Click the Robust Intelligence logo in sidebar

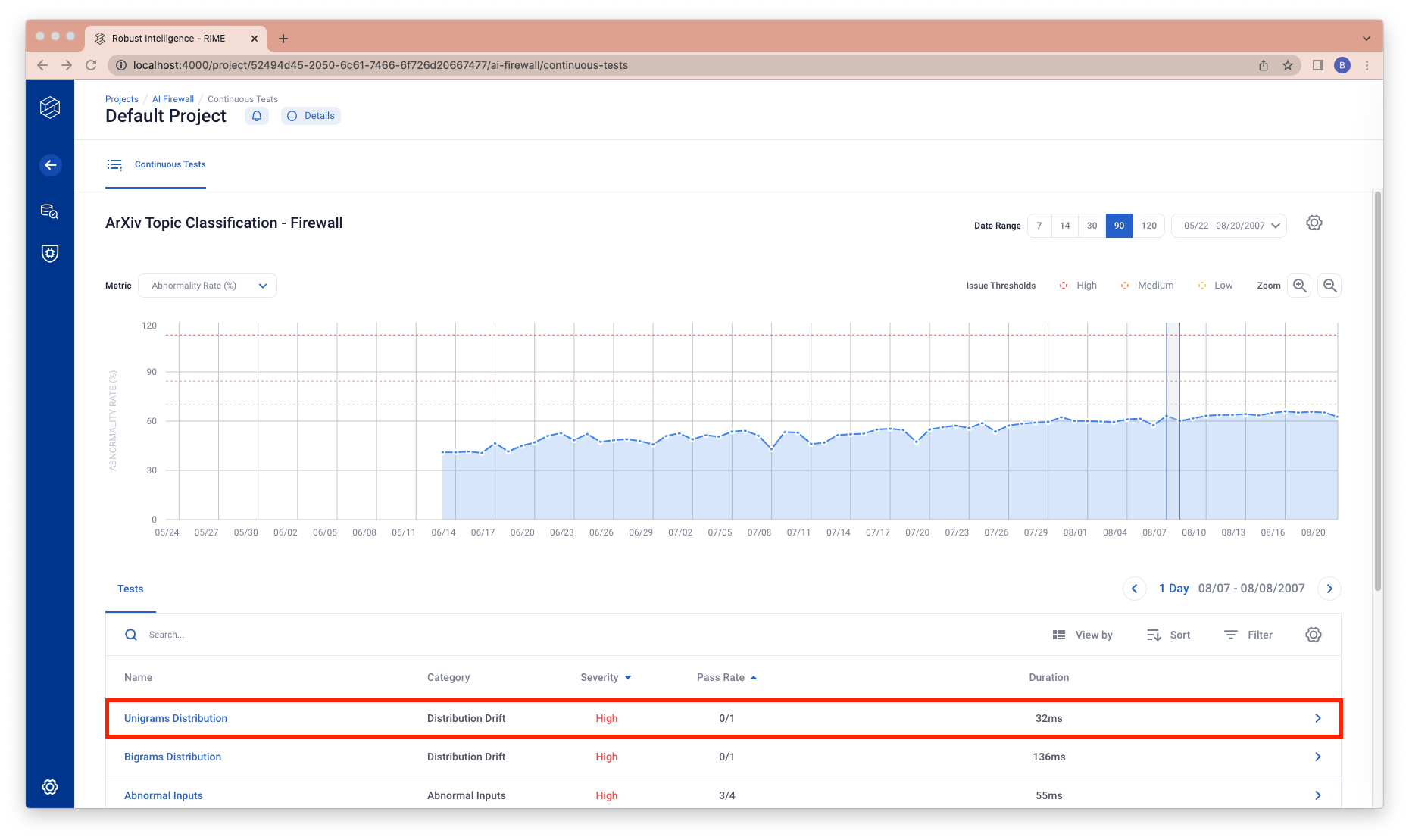pyautogui.click(x=50, y=108)
